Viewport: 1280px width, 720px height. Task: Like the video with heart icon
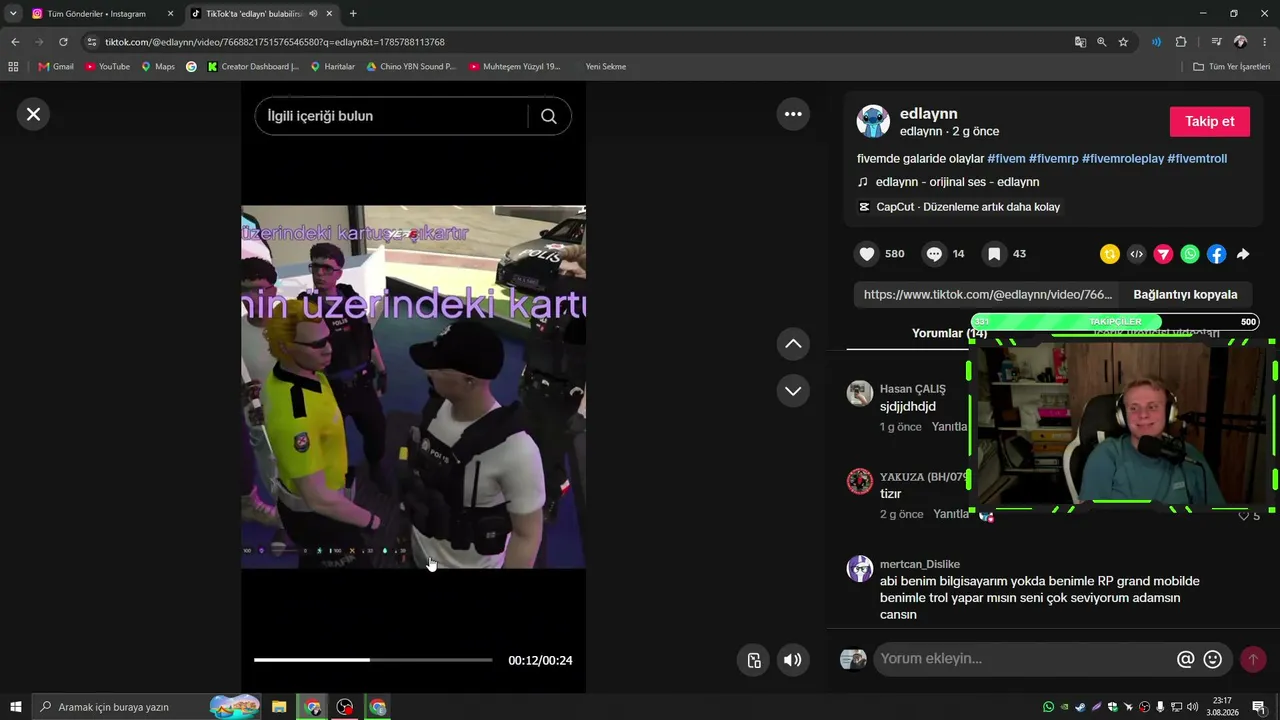(867, 254)
